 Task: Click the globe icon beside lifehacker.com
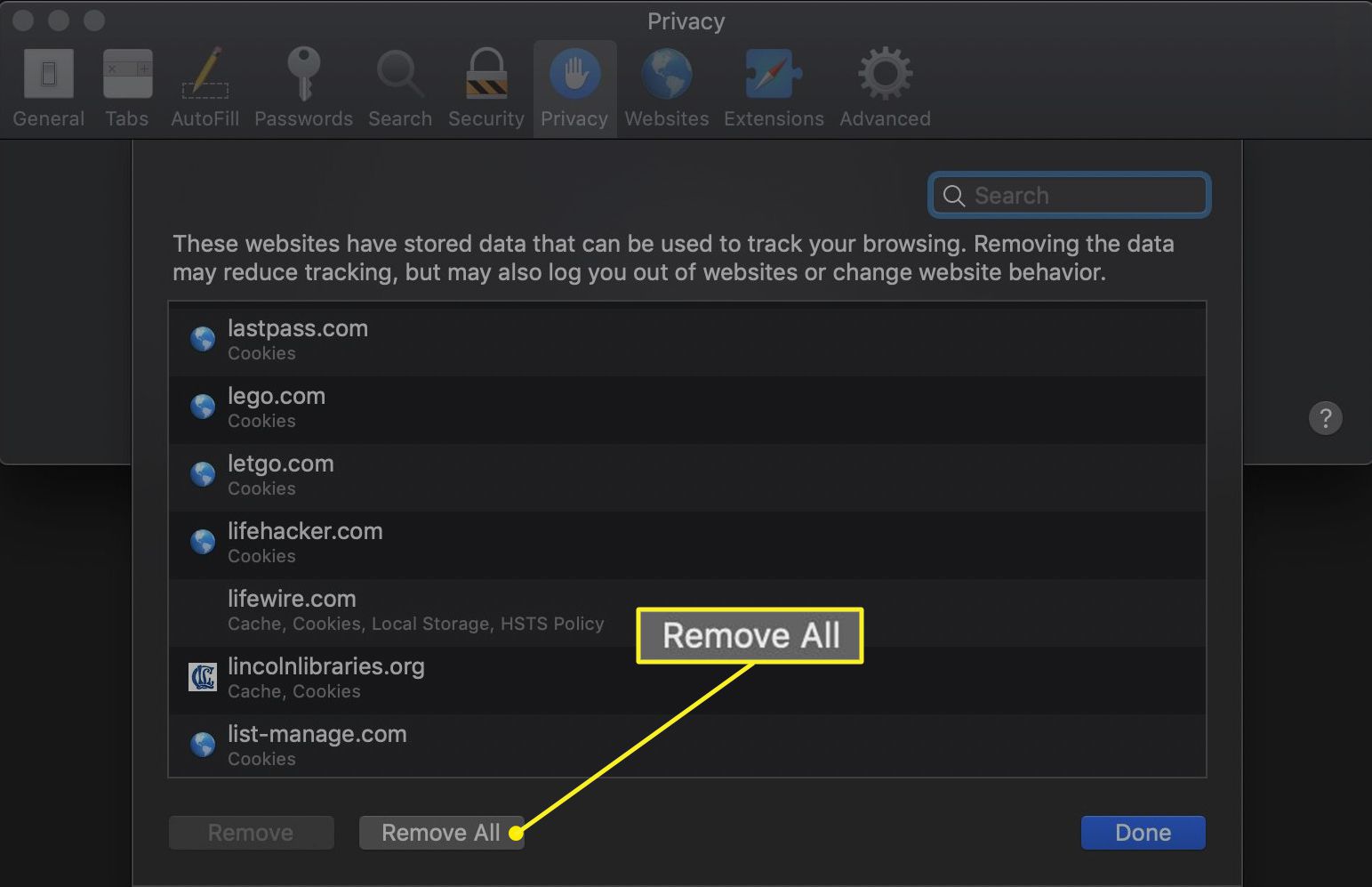point(203,542)
